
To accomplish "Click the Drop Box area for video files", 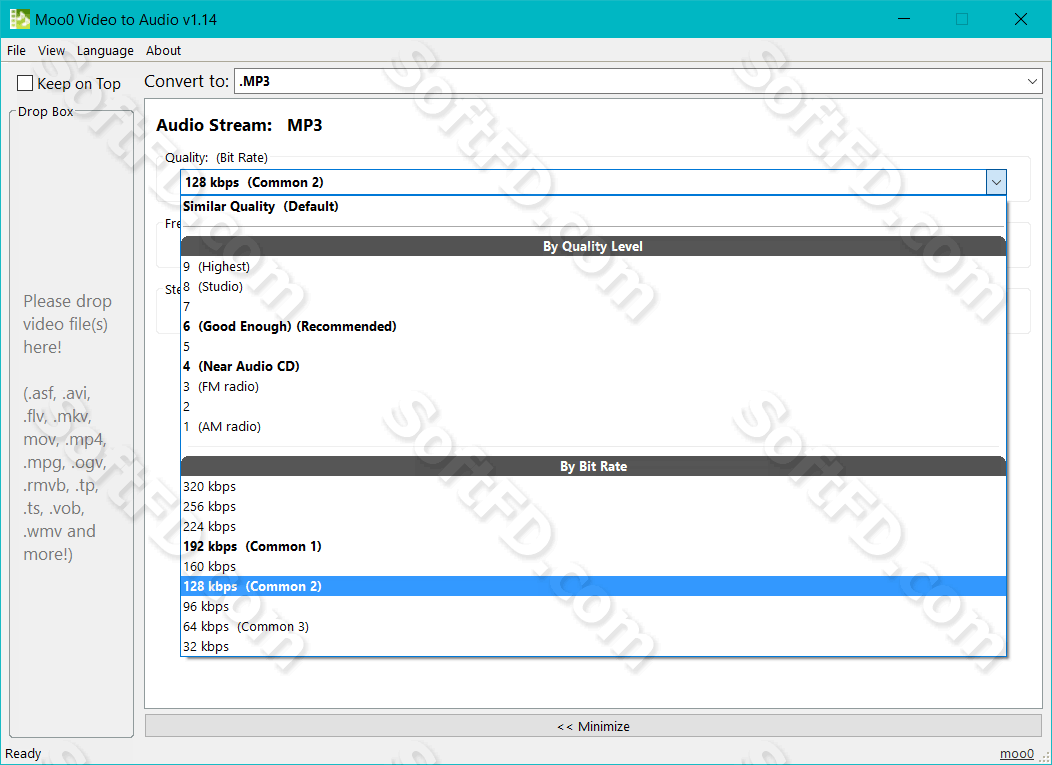I will pos(71,423).
